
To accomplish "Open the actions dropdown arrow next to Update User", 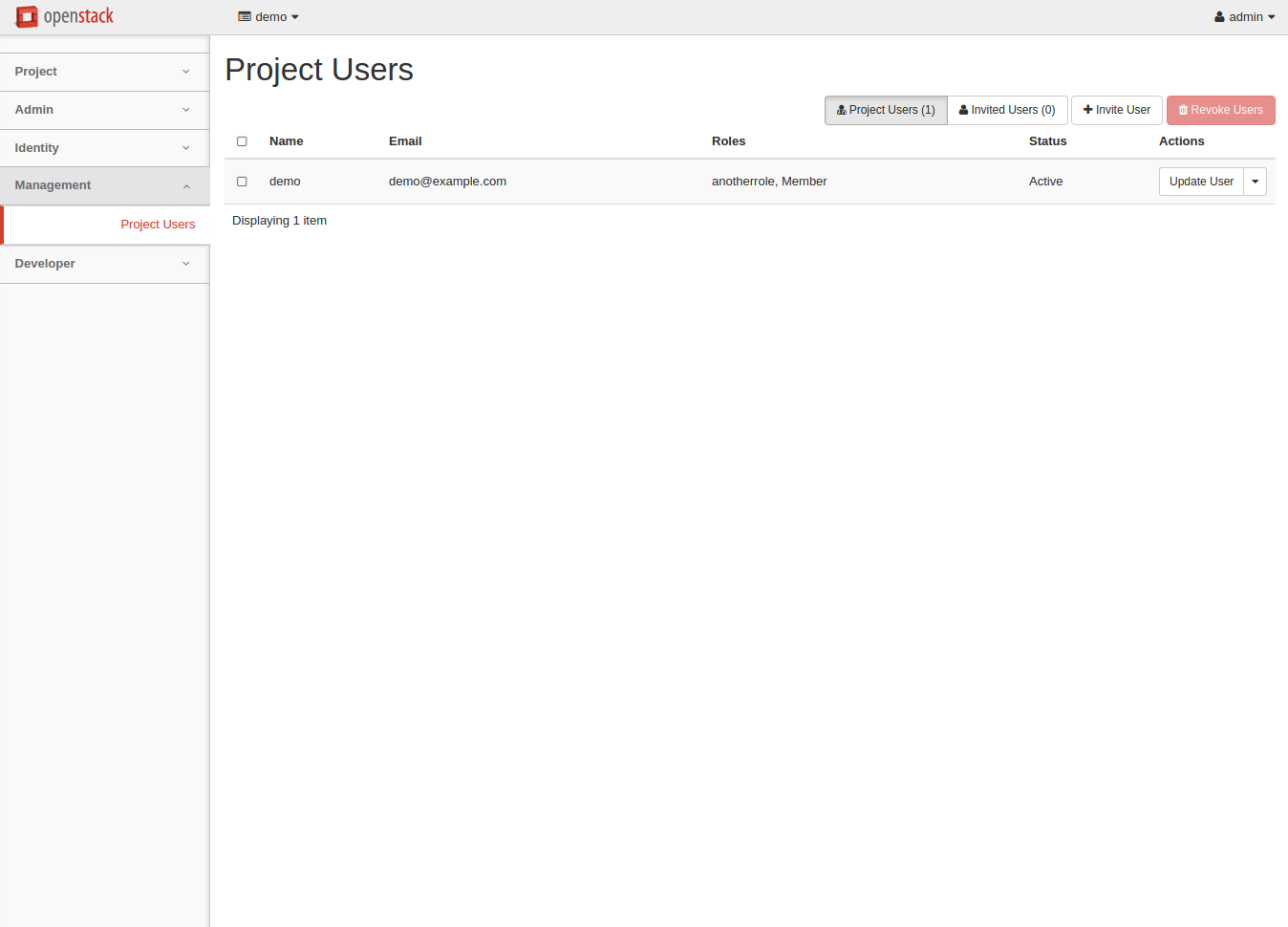I will point(1256,182).
